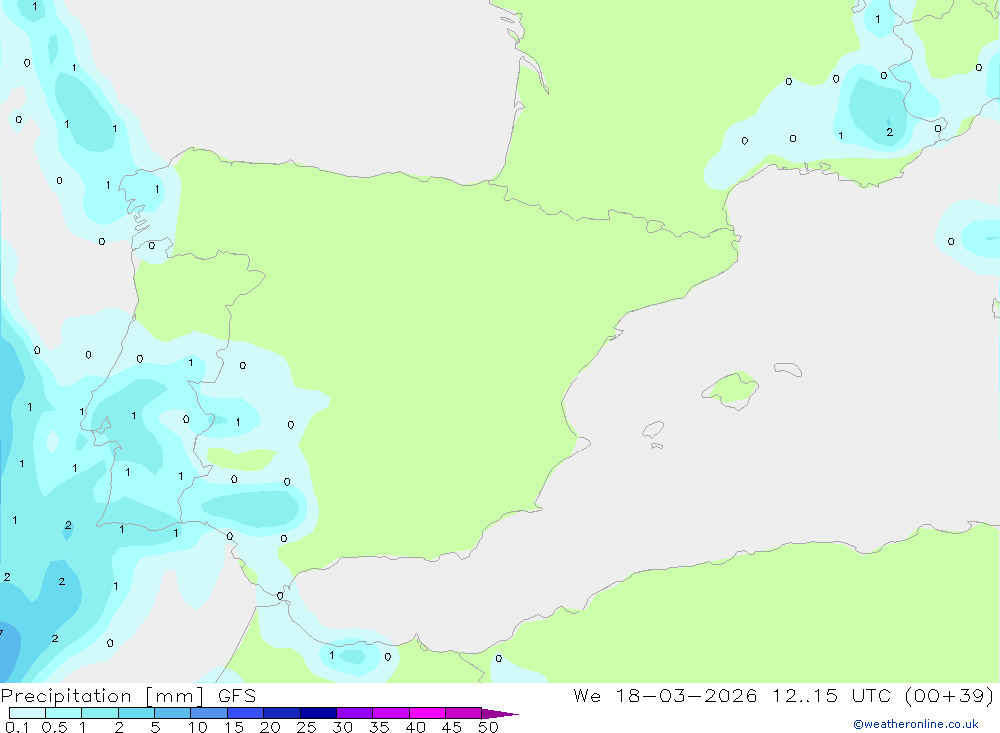The height and width of the screenshot is (733, 1000).
Task: Click the legend arrow for values above 50
Action: (499, 714)
